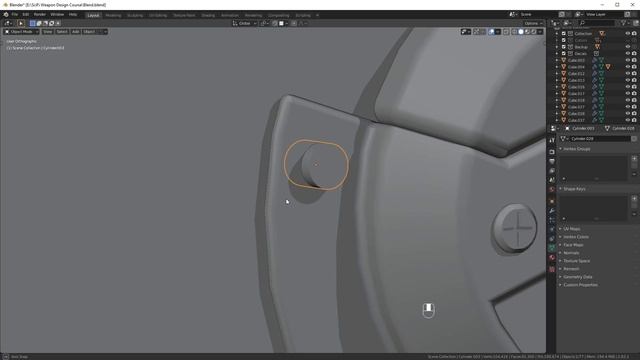This screenshot has height=360, width=640.
Task: Collapse the Vertex Groups panel
Action: tap(577, 149)
